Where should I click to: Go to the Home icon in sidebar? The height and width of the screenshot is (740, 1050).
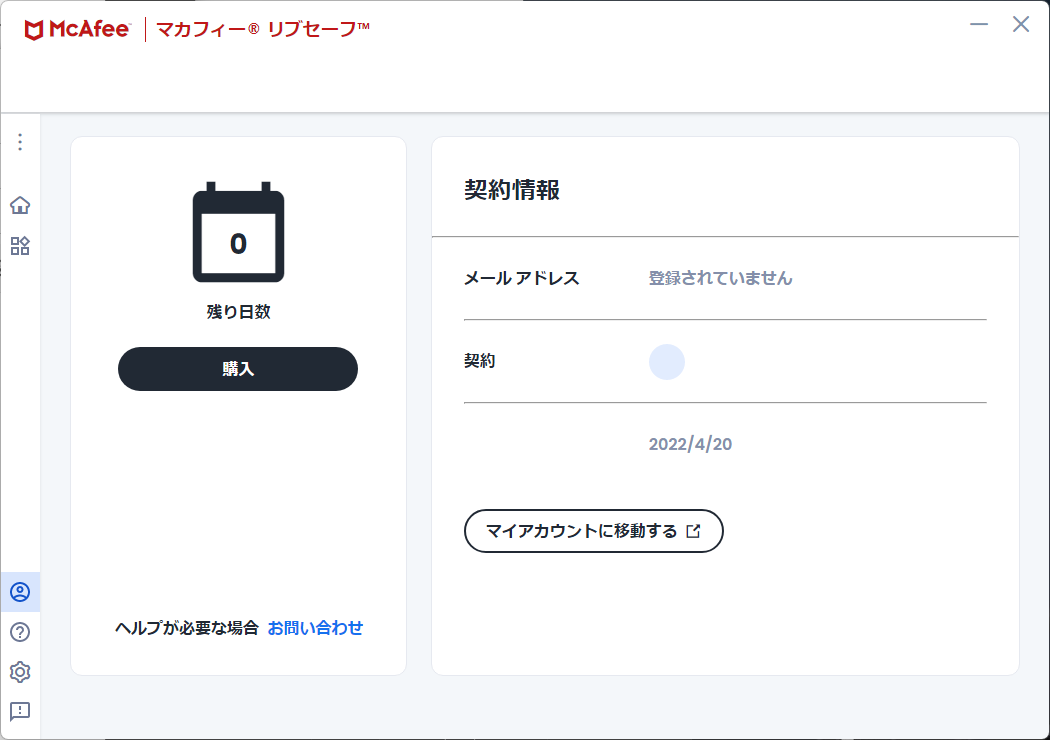pyautogui.click(x=20, y=206)
